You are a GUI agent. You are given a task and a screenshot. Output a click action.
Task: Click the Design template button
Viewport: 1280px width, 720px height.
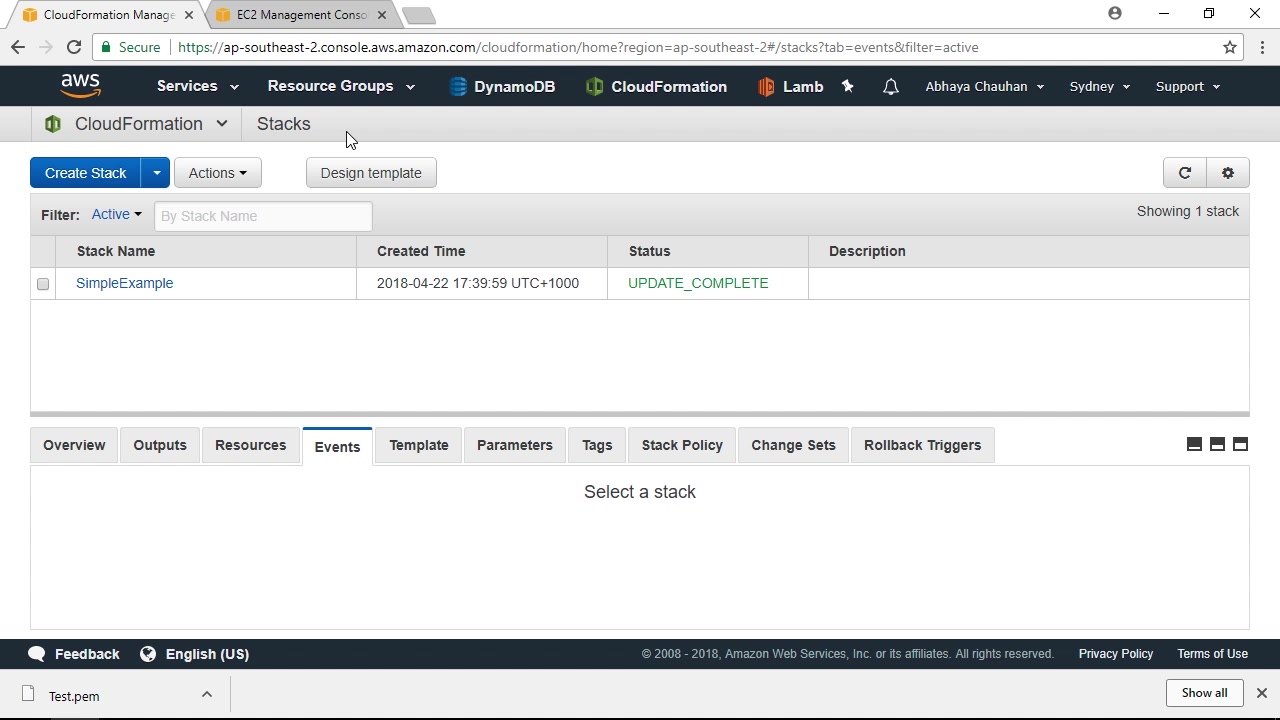371,173
